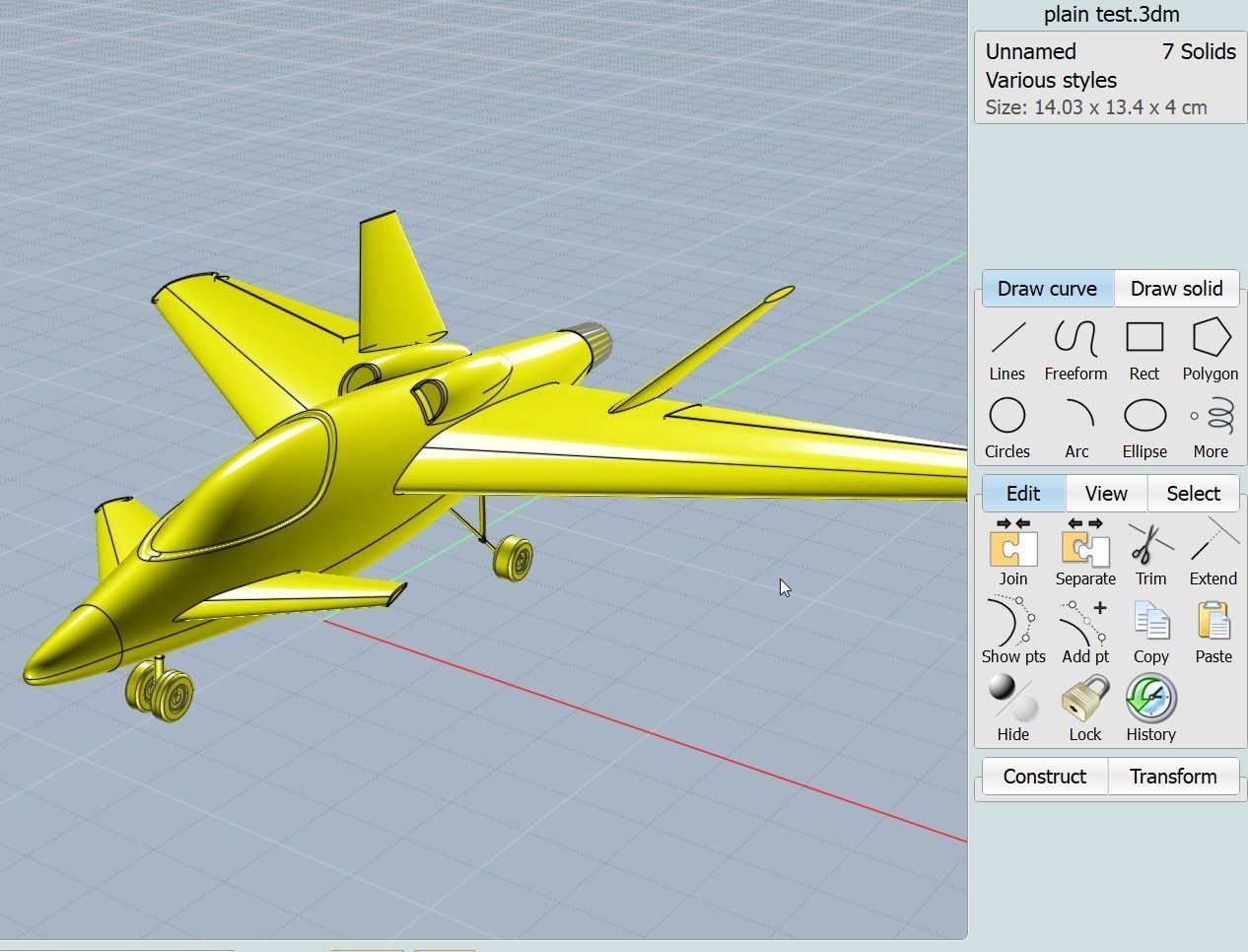Click the rear main landing wheel
Viewport: 1248px width, 952px height.
click(513, 558)
